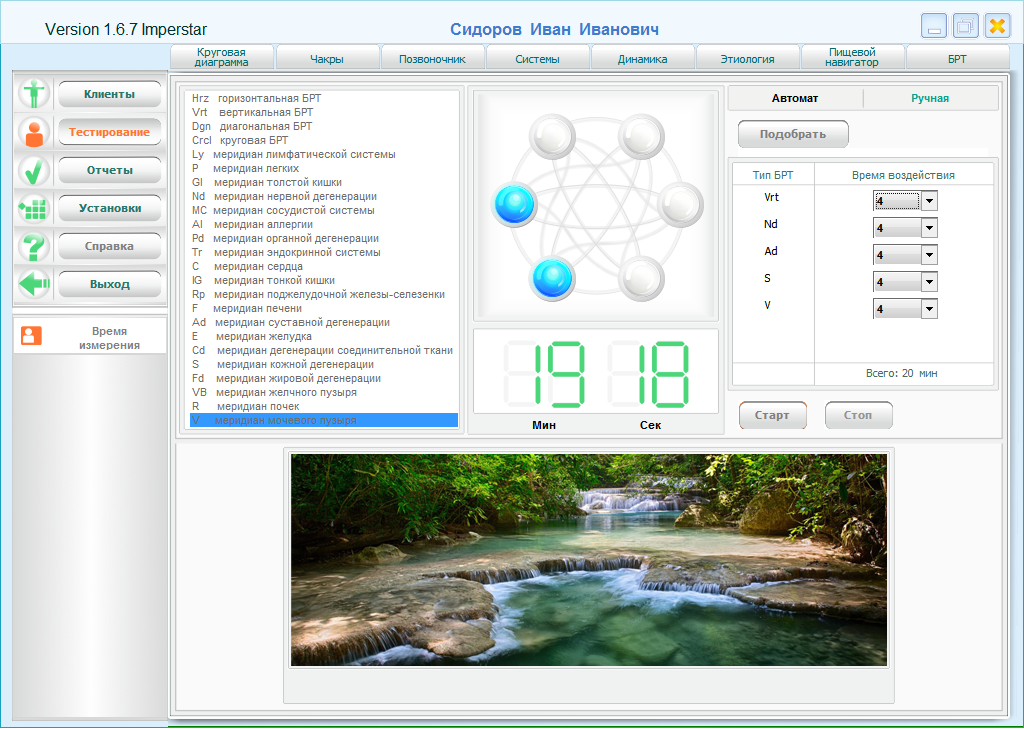Open the Позвоночник tab
Screen dimensions: 1024x729
click(x=432, y=57)
